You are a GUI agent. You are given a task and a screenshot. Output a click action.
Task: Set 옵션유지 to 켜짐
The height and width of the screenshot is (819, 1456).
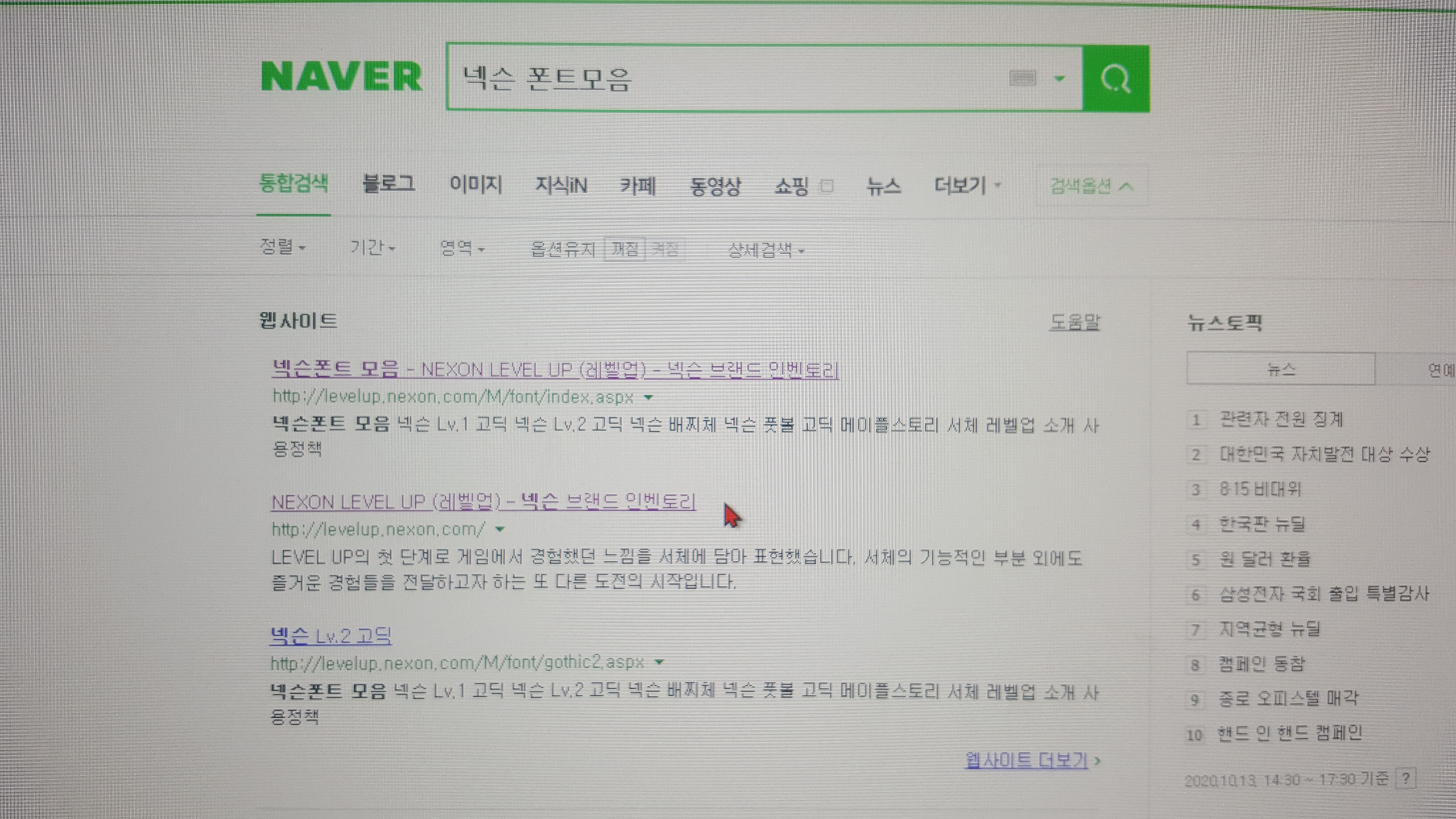(665, 249)
